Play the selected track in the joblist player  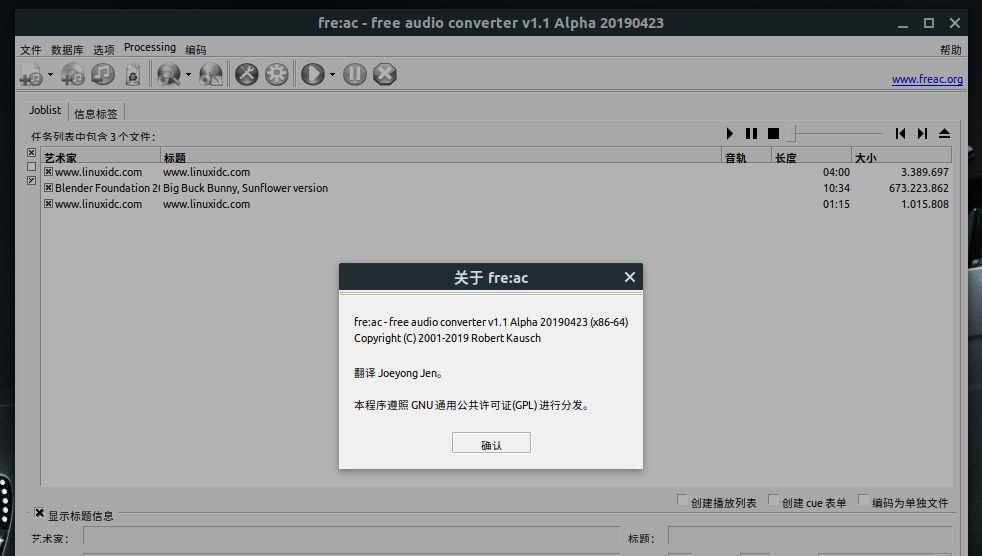[x=730, y=133]
